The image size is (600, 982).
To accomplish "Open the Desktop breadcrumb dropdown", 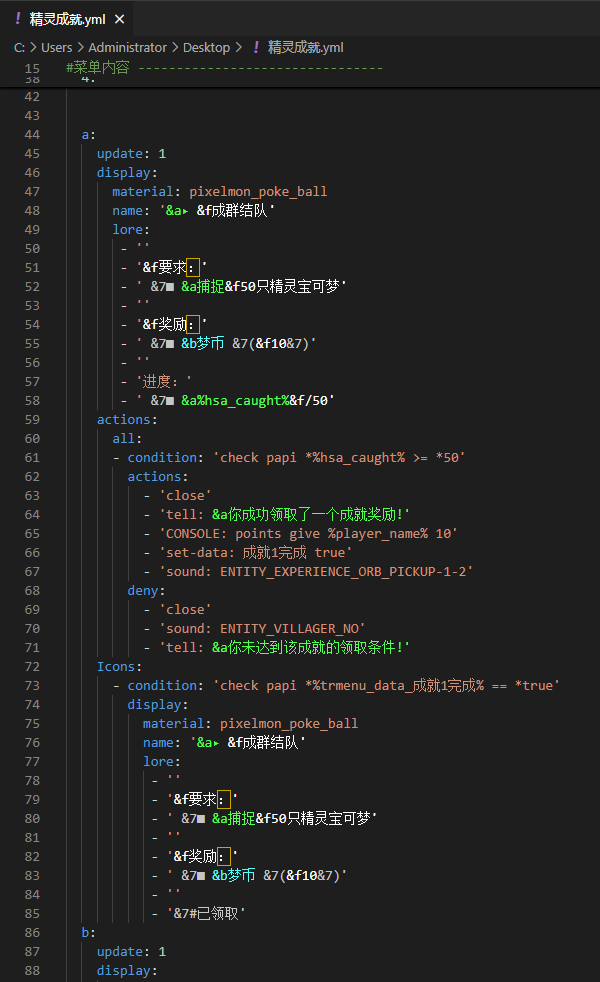I will 206,47.
